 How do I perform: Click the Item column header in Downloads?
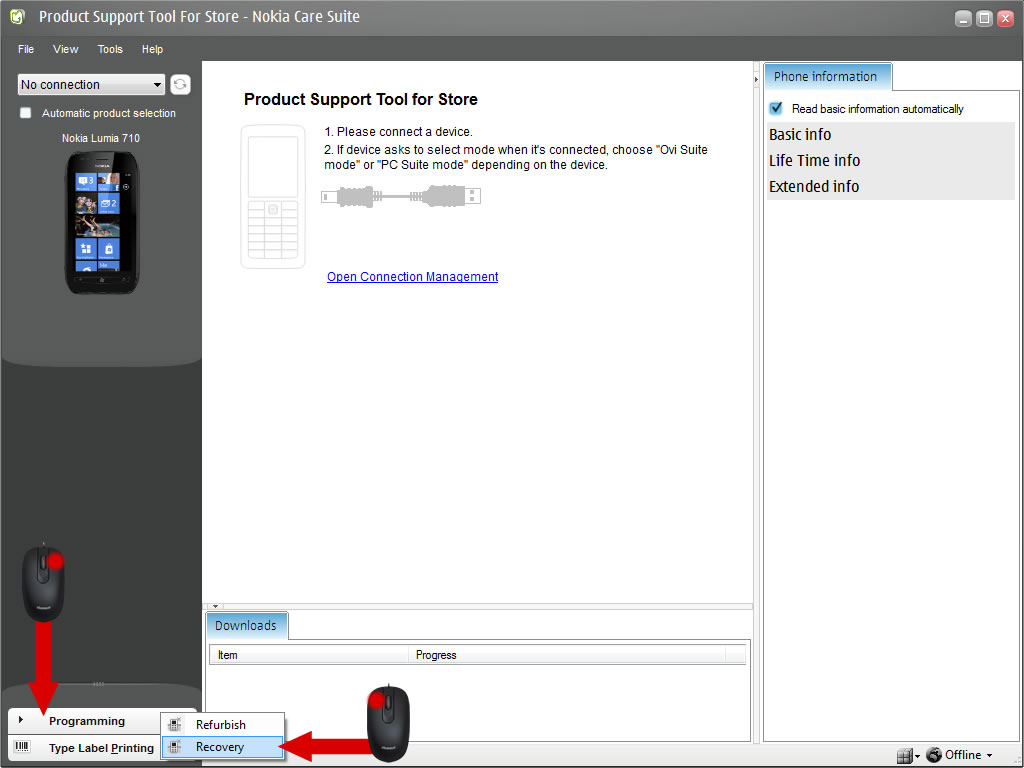coord(308,654)
